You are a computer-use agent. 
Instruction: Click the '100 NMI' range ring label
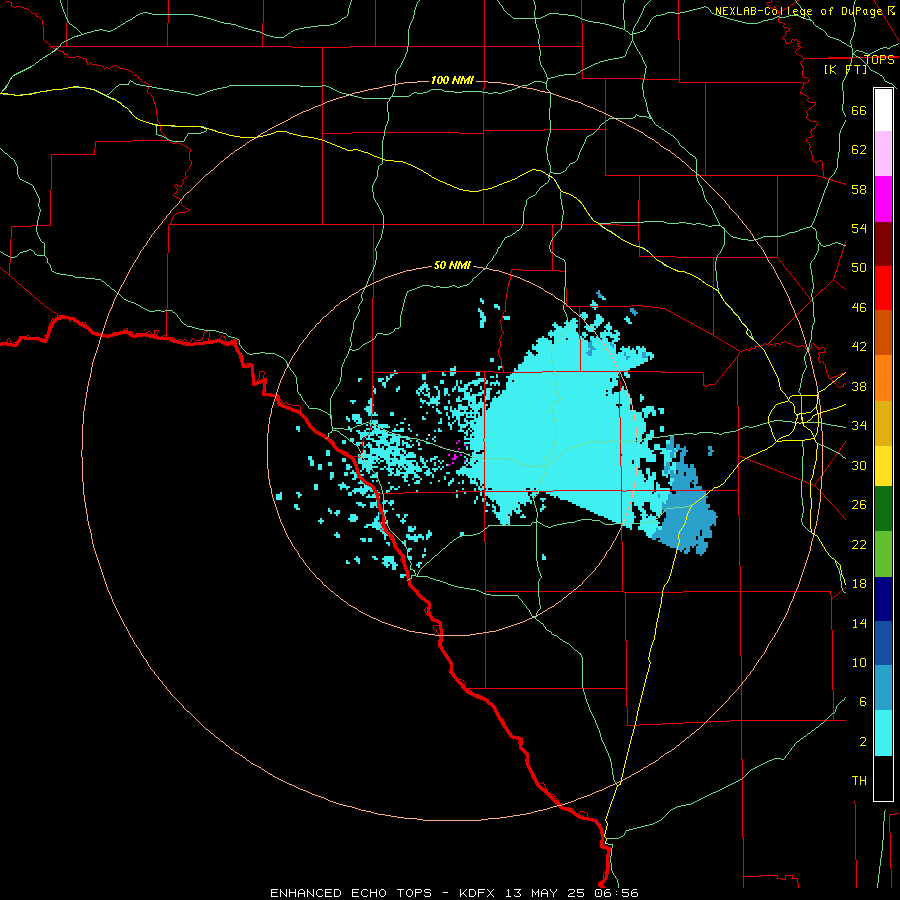[452, 80]
